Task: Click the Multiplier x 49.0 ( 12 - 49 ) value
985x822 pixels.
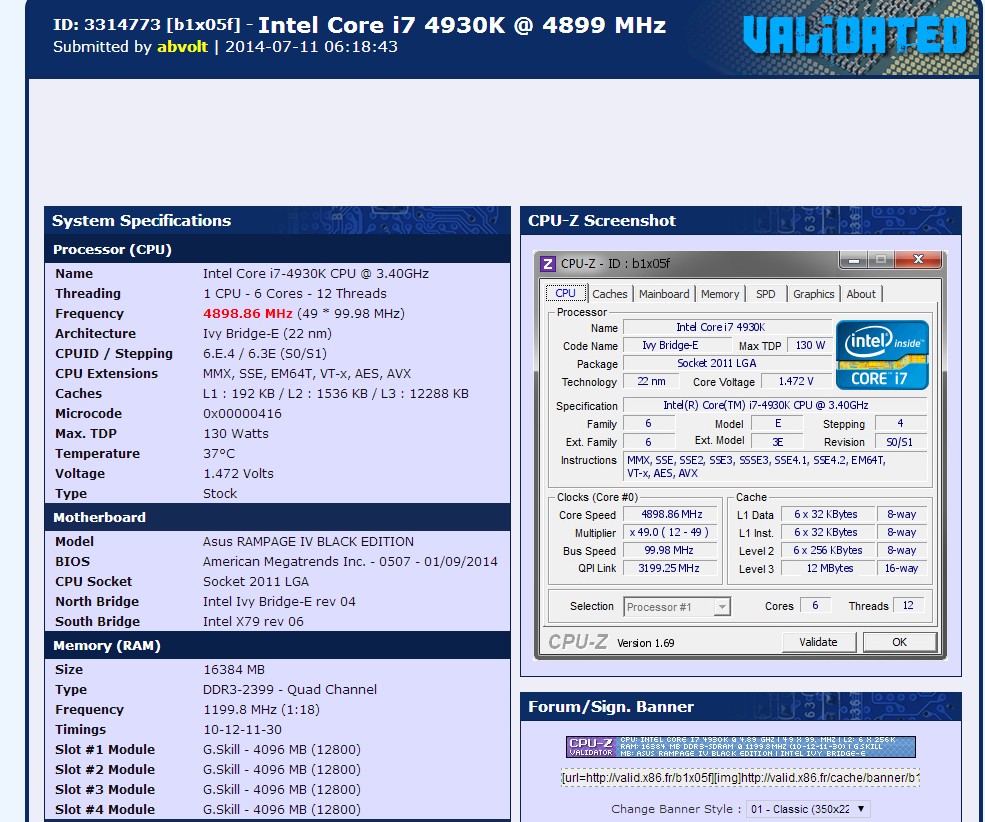Action: click(x=670, y=533)
